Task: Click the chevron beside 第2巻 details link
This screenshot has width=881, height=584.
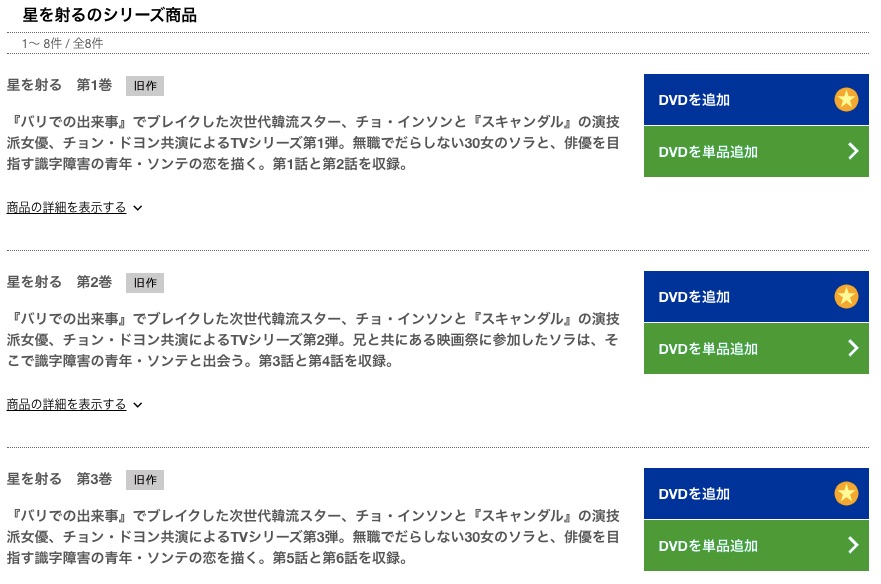Action: point(138,405)
